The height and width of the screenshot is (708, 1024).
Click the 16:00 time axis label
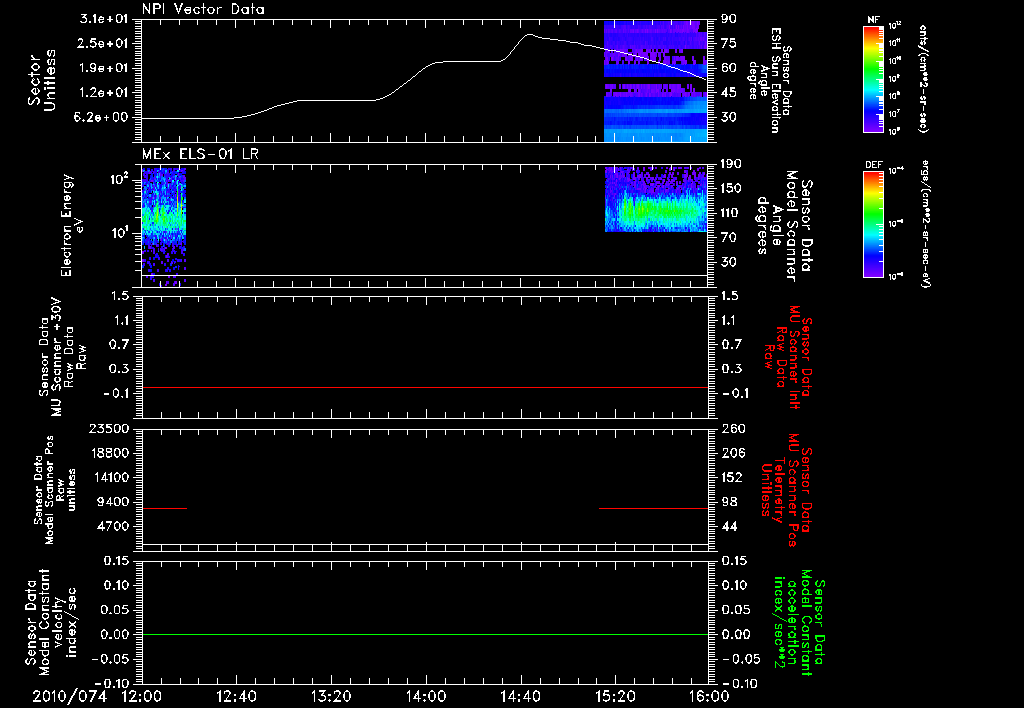coord(709,696)
